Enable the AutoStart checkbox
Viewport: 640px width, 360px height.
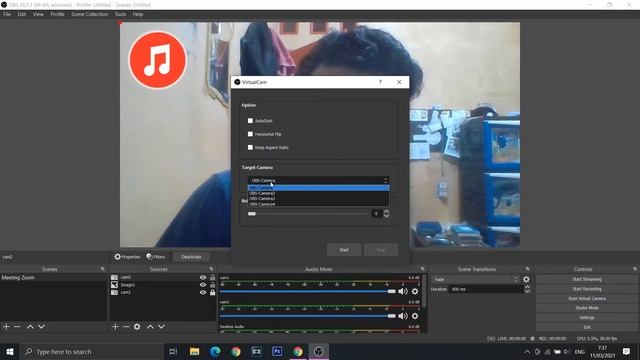coord(250,121)
